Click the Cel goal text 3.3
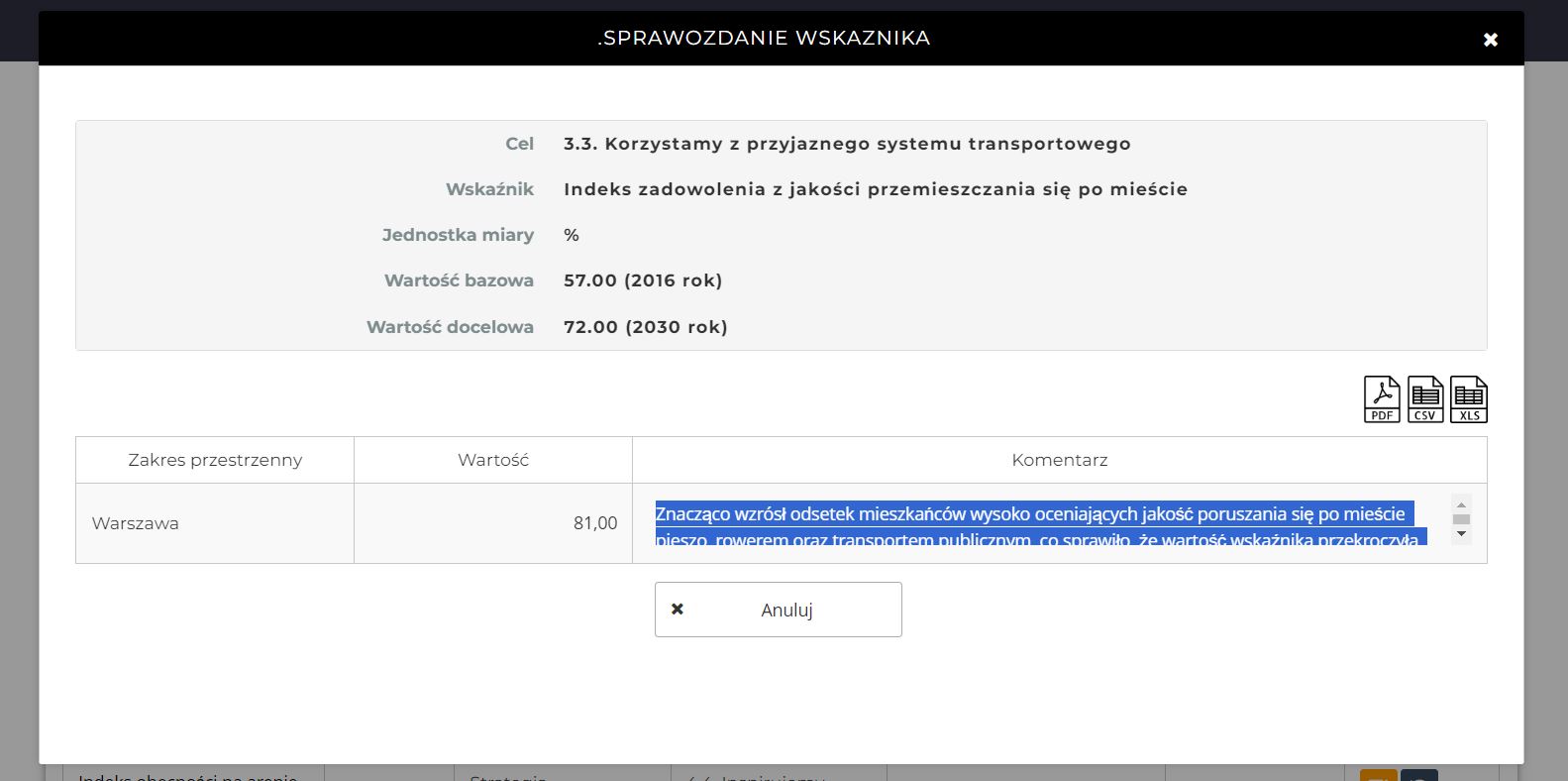Viewport: 1568px width, 781px height. (847, 144)
